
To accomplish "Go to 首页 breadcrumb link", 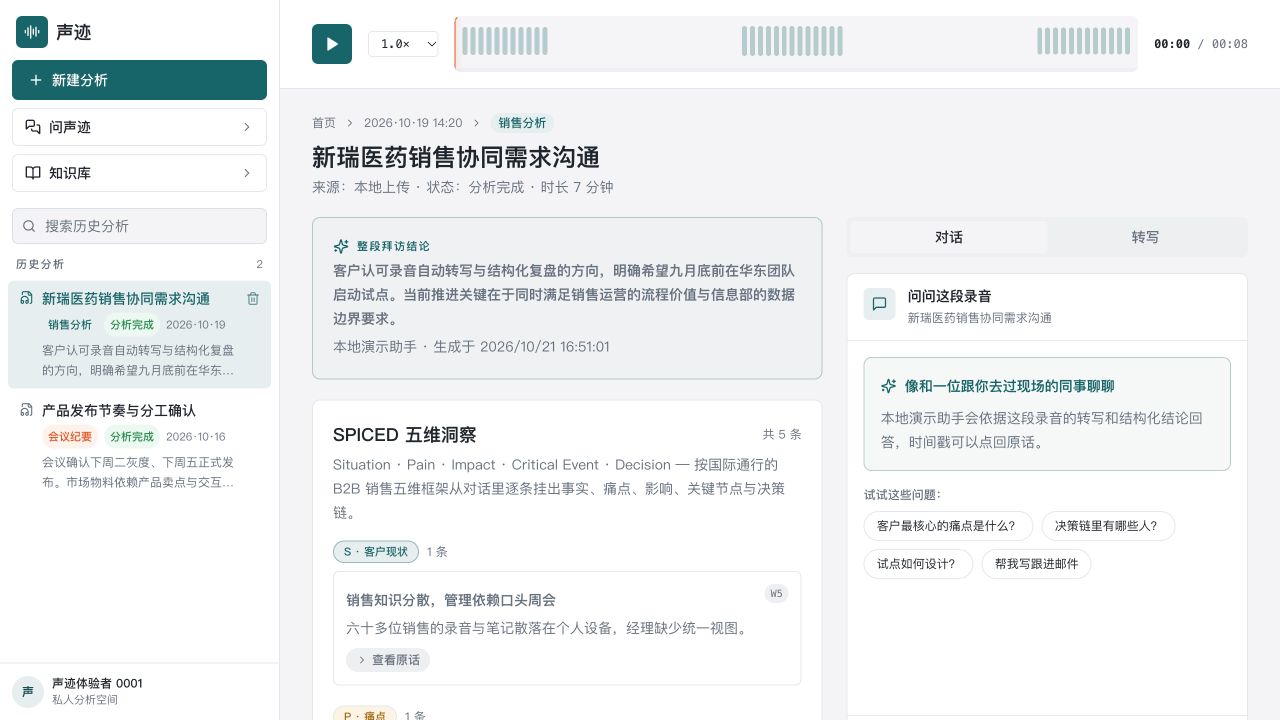I will click(x=324, y=123).
